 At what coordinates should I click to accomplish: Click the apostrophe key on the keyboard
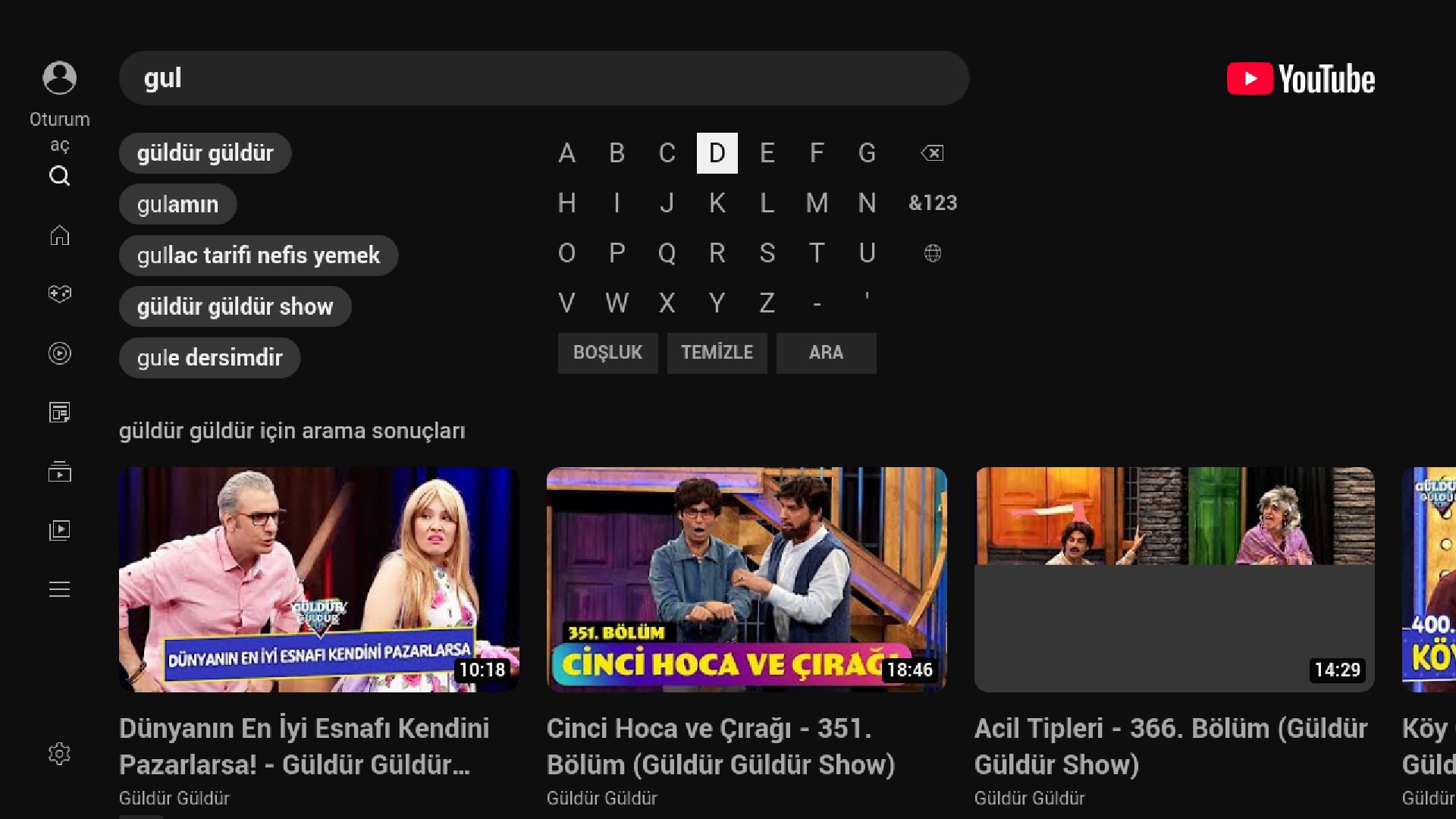[x=868, y=303]
